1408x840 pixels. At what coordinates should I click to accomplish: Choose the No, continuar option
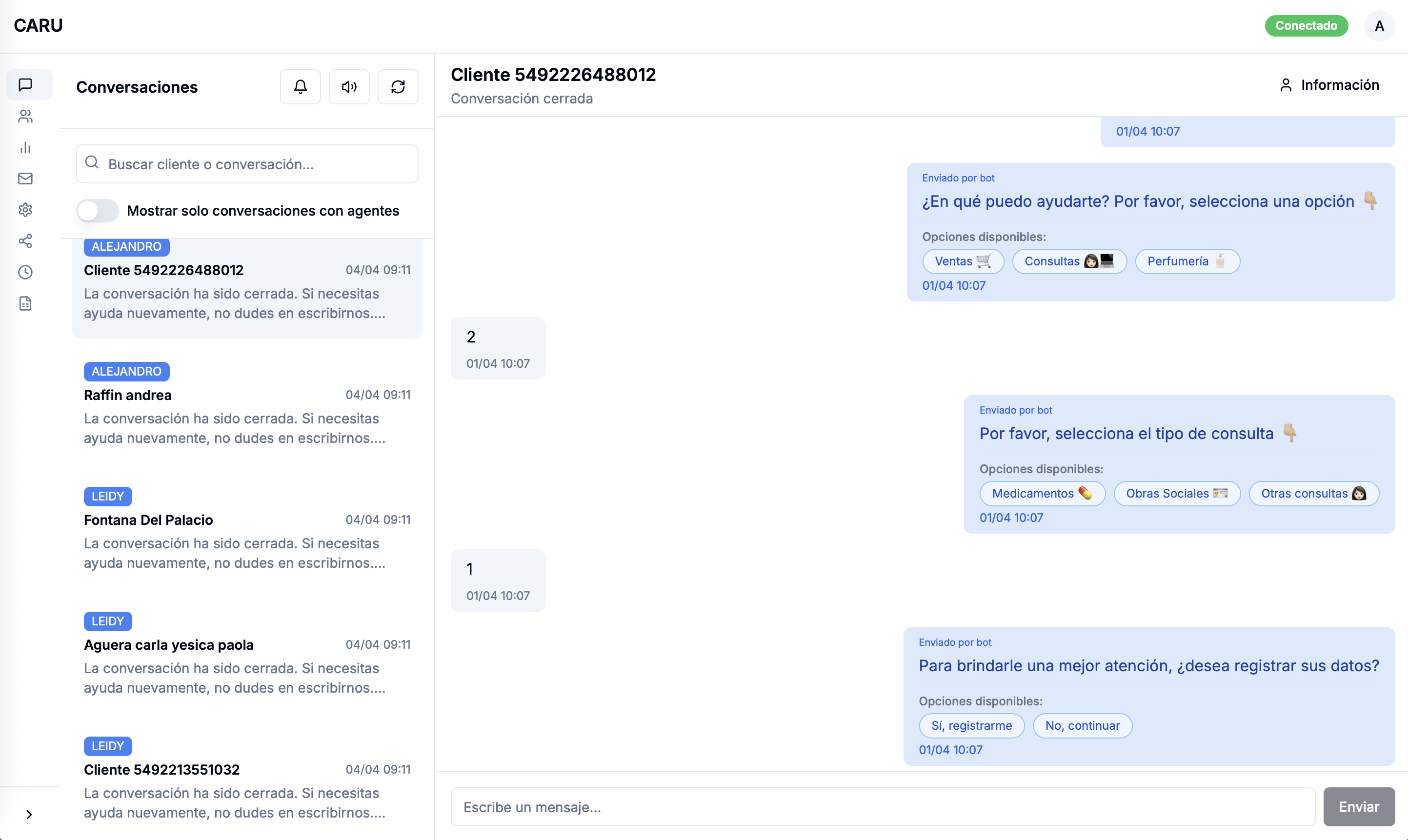coord(1082,726)
